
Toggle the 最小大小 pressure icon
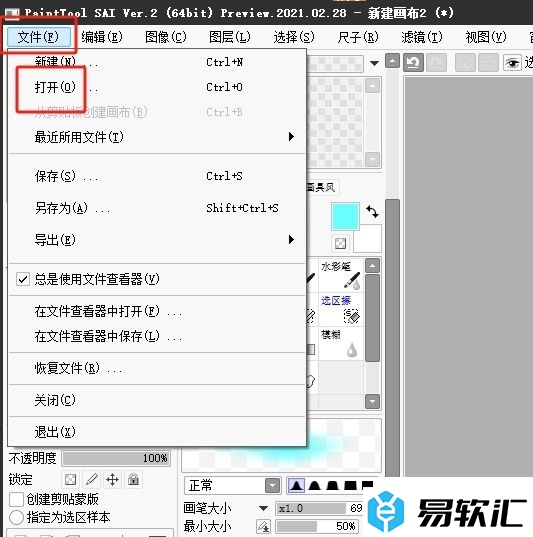click(263, 526)
